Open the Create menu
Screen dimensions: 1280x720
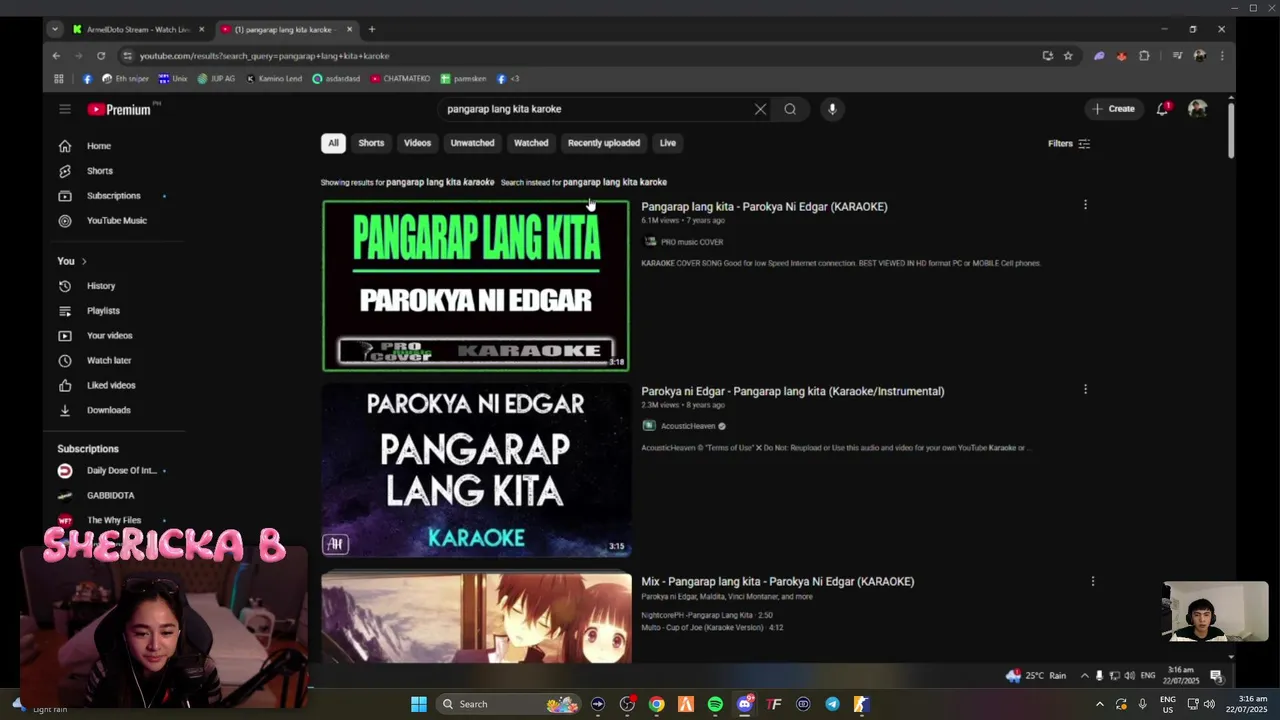point(1113,109)
